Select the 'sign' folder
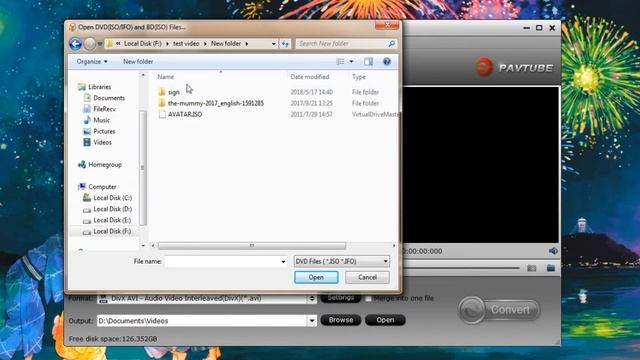 (x=173, y=92)
